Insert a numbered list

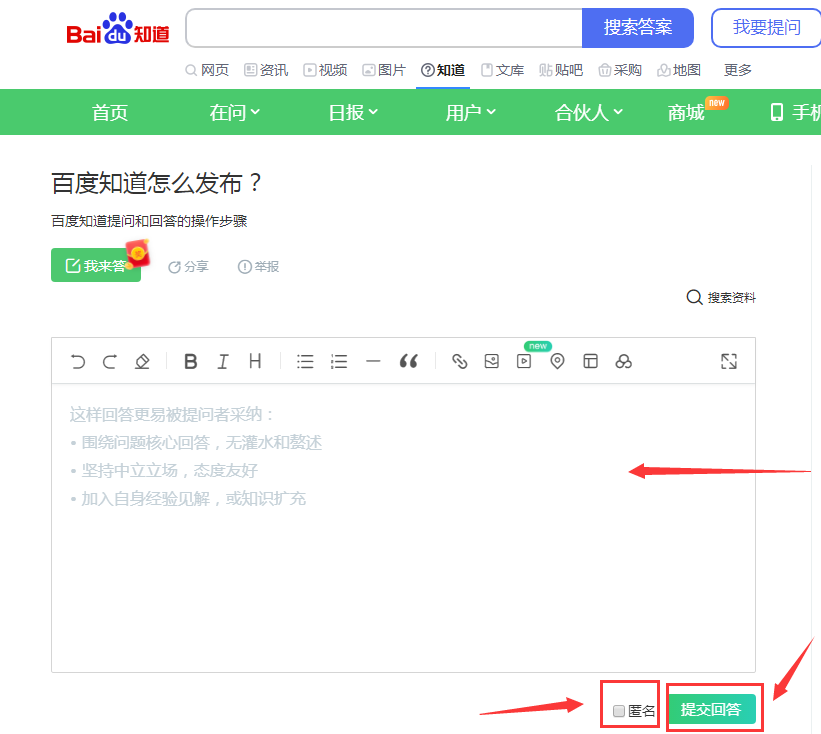339,361
